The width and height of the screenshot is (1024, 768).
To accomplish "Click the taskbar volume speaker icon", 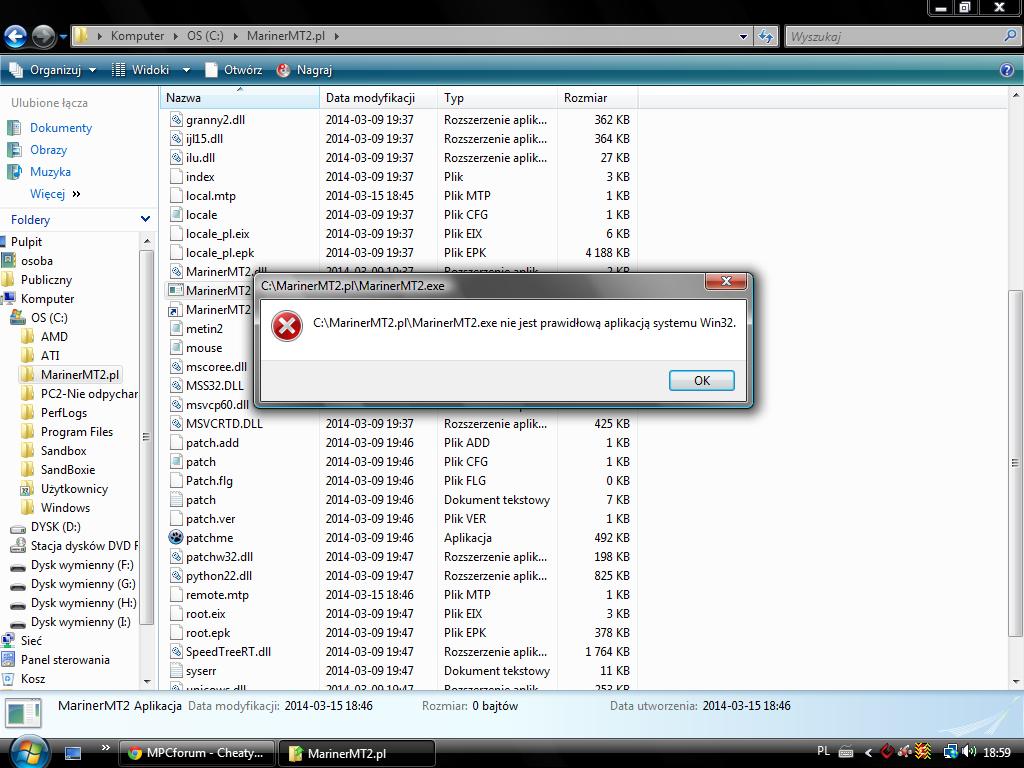I will [x=969, y=753].
